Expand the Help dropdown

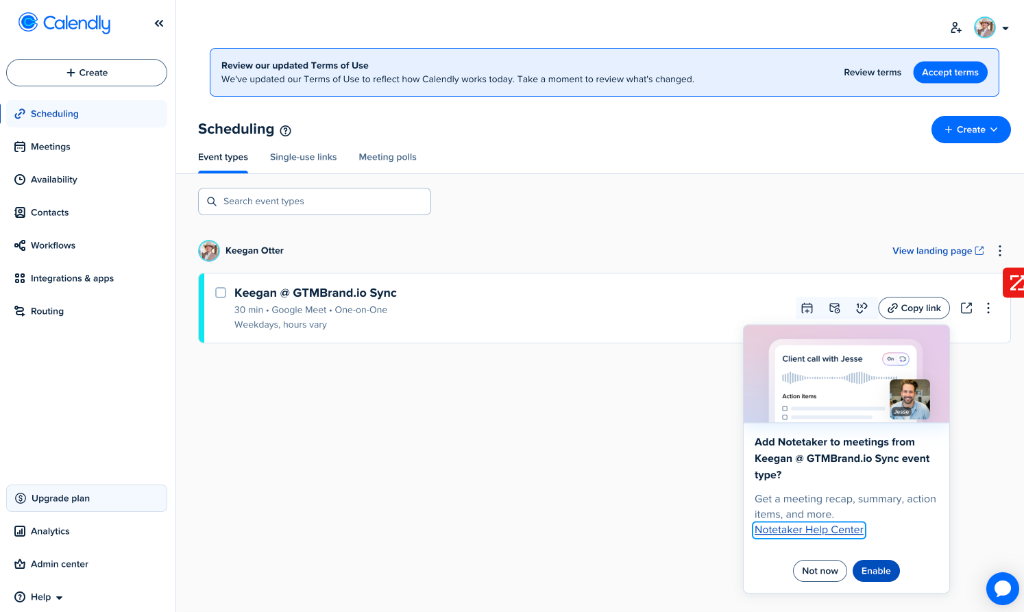[x=39, y=597]
